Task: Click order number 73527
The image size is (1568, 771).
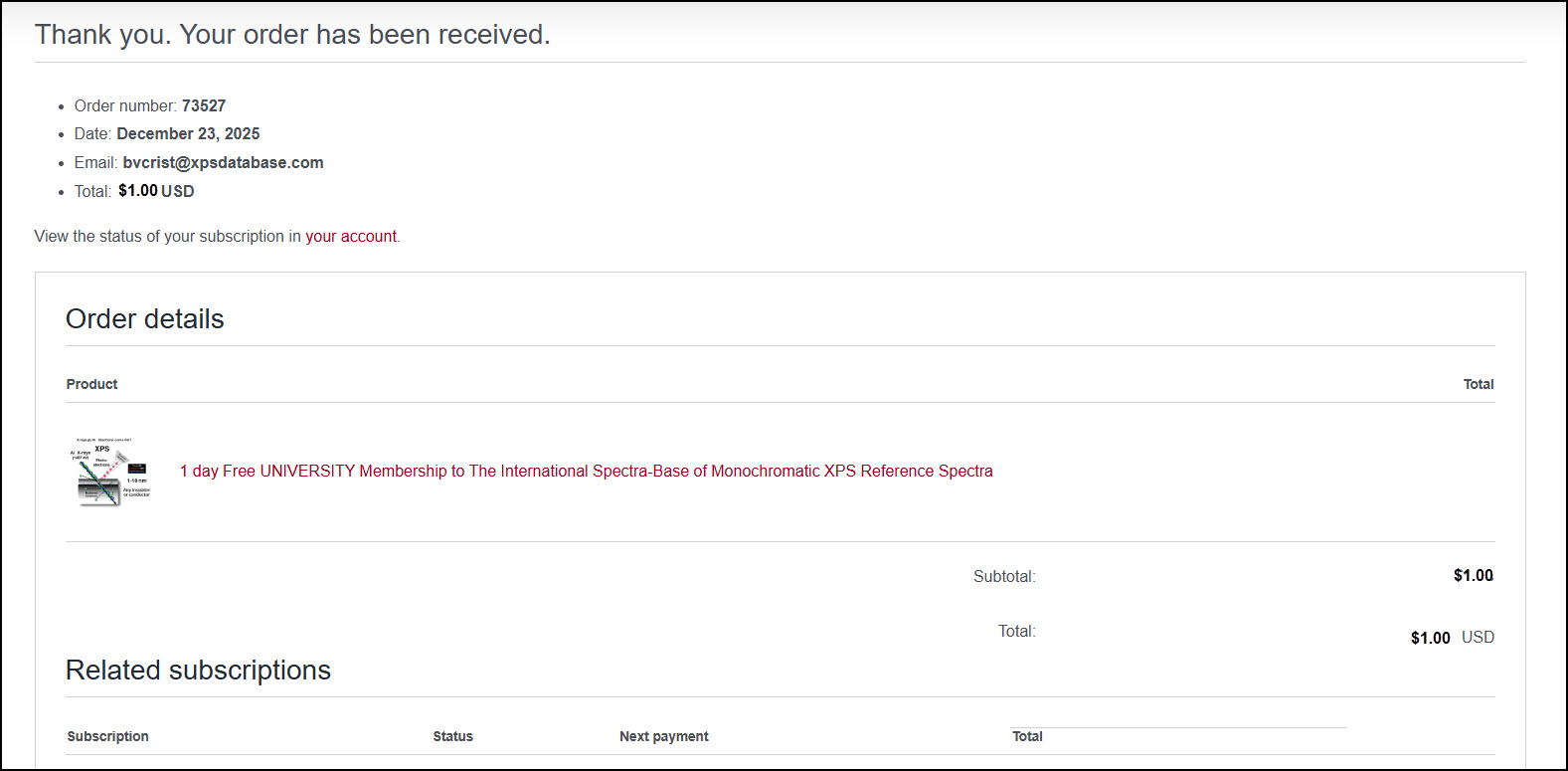Action: (203, 106)
